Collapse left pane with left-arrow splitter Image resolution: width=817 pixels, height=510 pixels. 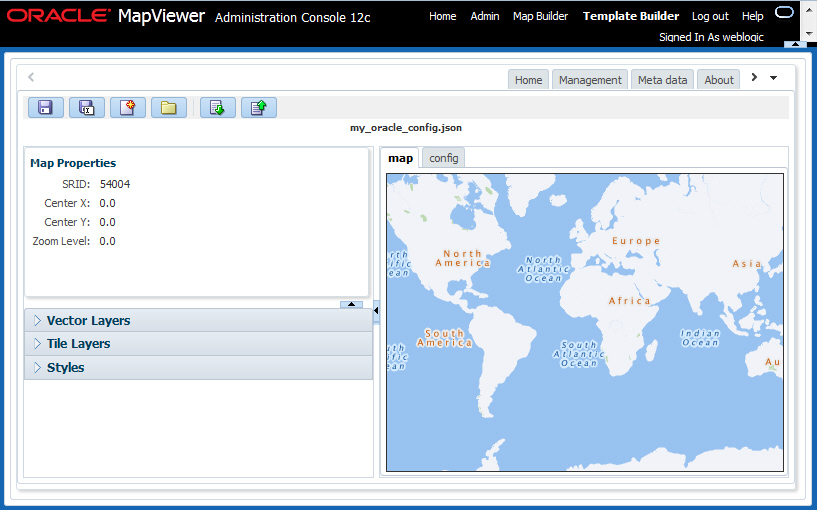(376, 311)
